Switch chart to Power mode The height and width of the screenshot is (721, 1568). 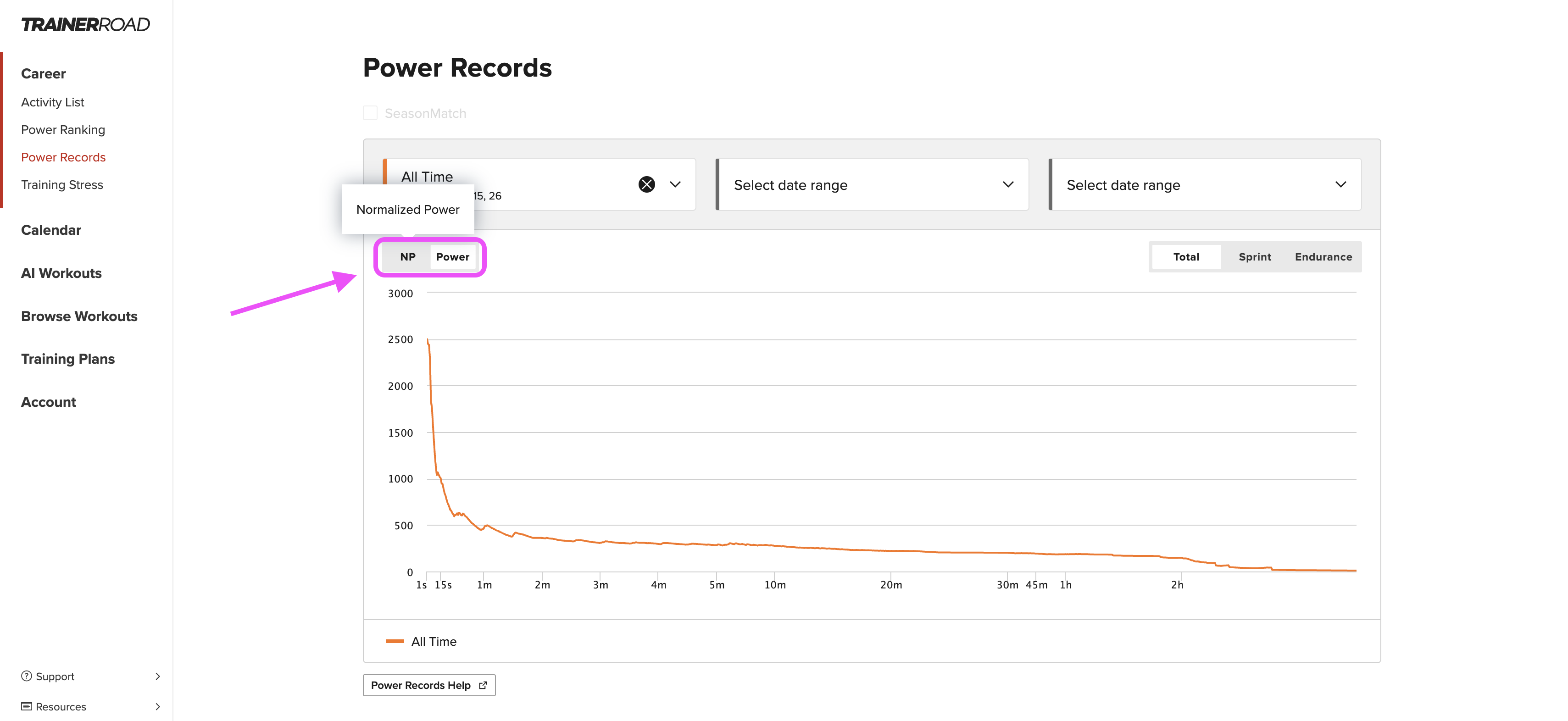tap(452, 257)
